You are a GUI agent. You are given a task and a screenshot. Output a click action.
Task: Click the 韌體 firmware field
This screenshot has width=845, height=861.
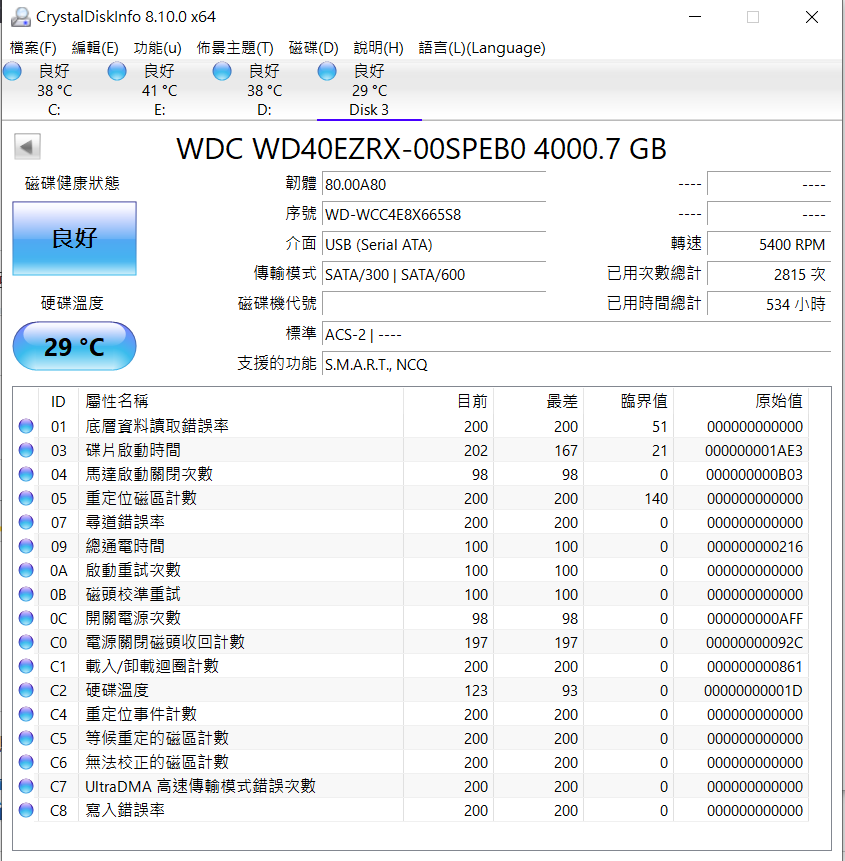[x=433, y=185]
